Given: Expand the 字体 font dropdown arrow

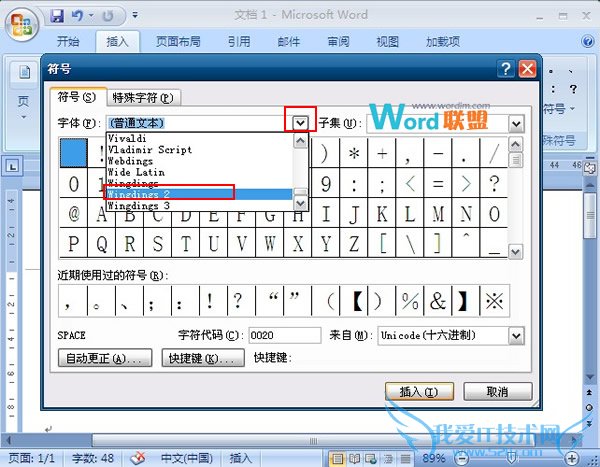Looking at the screenshot, I should pyautogui.click(x=300, y=123).
